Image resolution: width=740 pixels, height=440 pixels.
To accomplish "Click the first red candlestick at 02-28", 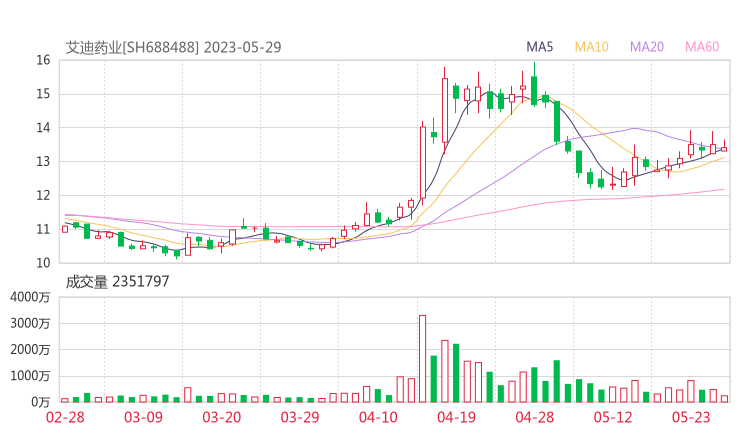I will click(65, 229).
